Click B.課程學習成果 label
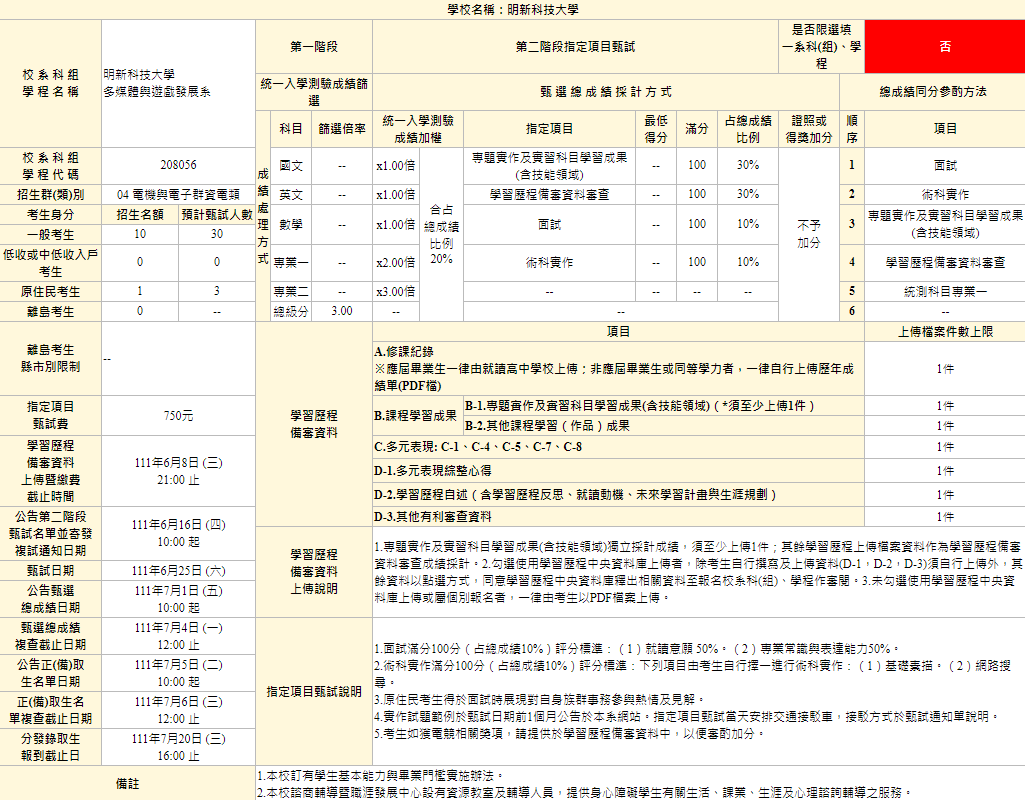This screenshot has height=800, width=1025. click(416, 416)
